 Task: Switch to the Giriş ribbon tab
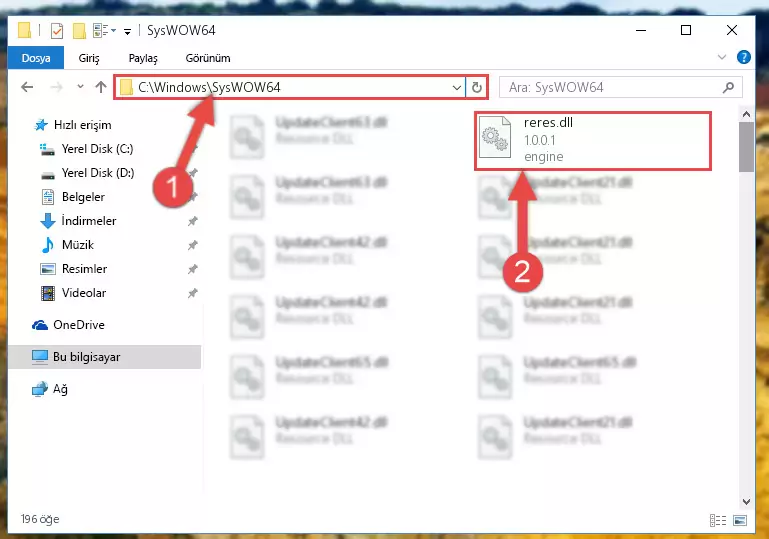(x=89, y=58)
